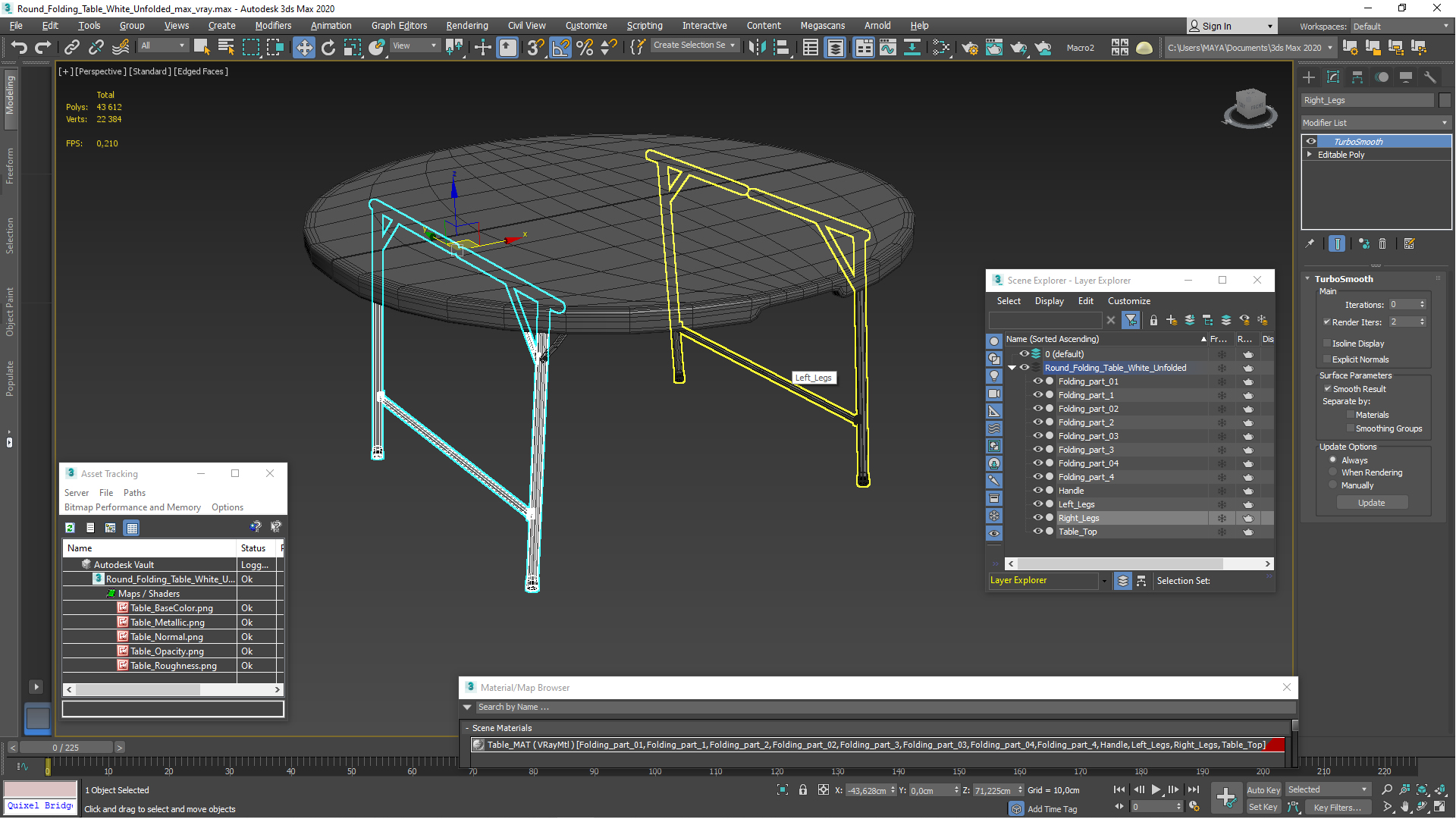Screen dimensions: 1456x819
Task: Click the Selection Lock toggle icon
Action: tap(803, 789)
